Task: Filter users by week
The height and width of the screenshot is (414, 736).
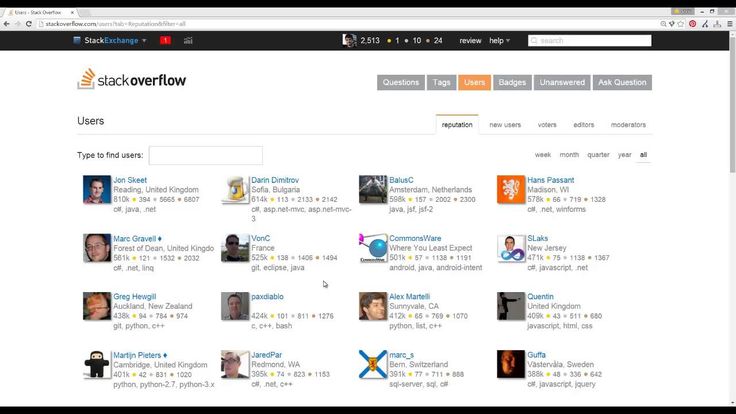Action: tap(543, 154)
